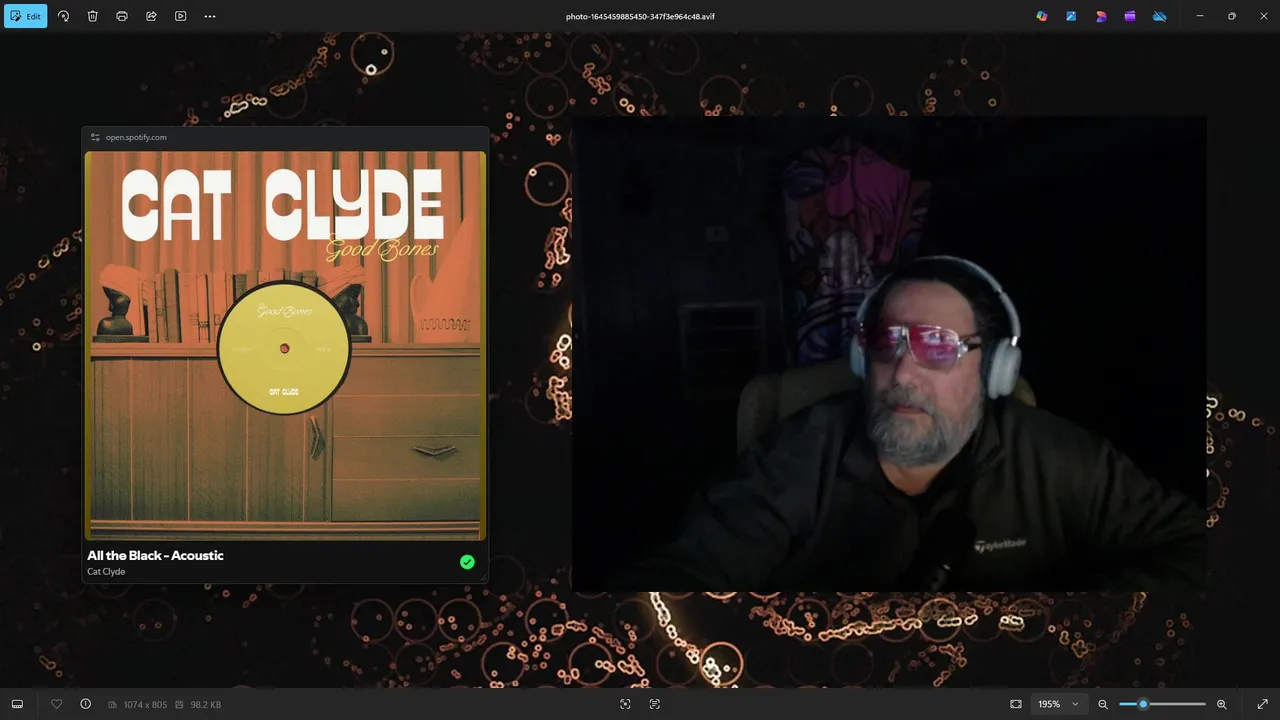Image resolution: width=1280 pixels, height=720 pixels.
Task: Click the webcam video of the man in headphones
Action: point(888,354)
